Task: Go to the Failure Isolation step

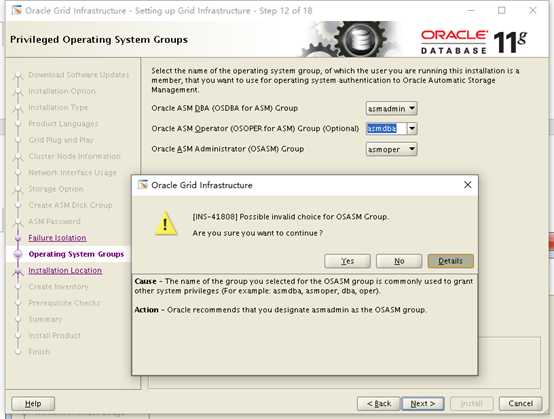Action: click(57, 238)
